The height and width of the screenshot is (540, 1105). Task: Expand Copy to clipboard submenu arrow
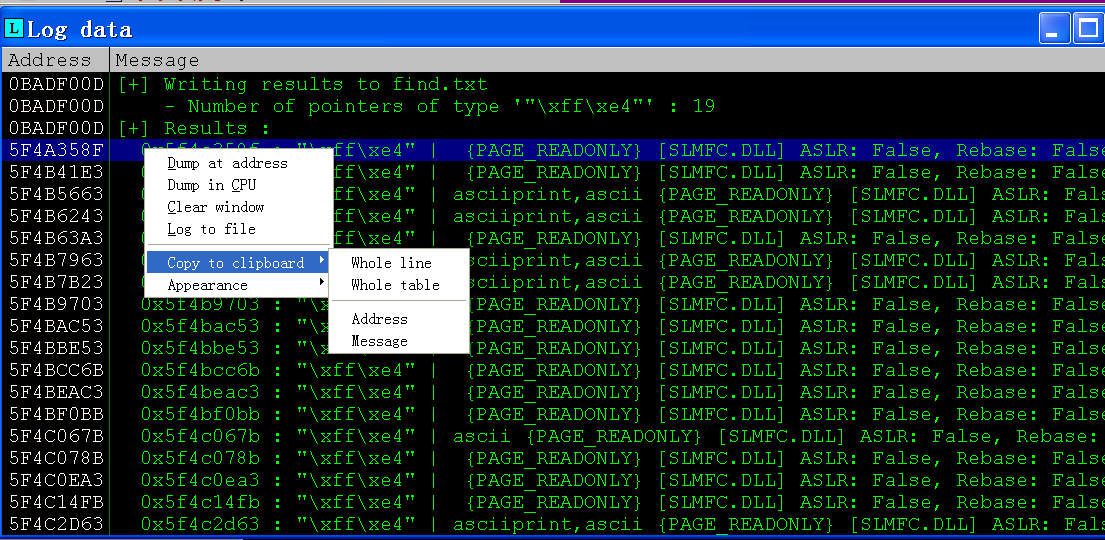click(322, 262)
